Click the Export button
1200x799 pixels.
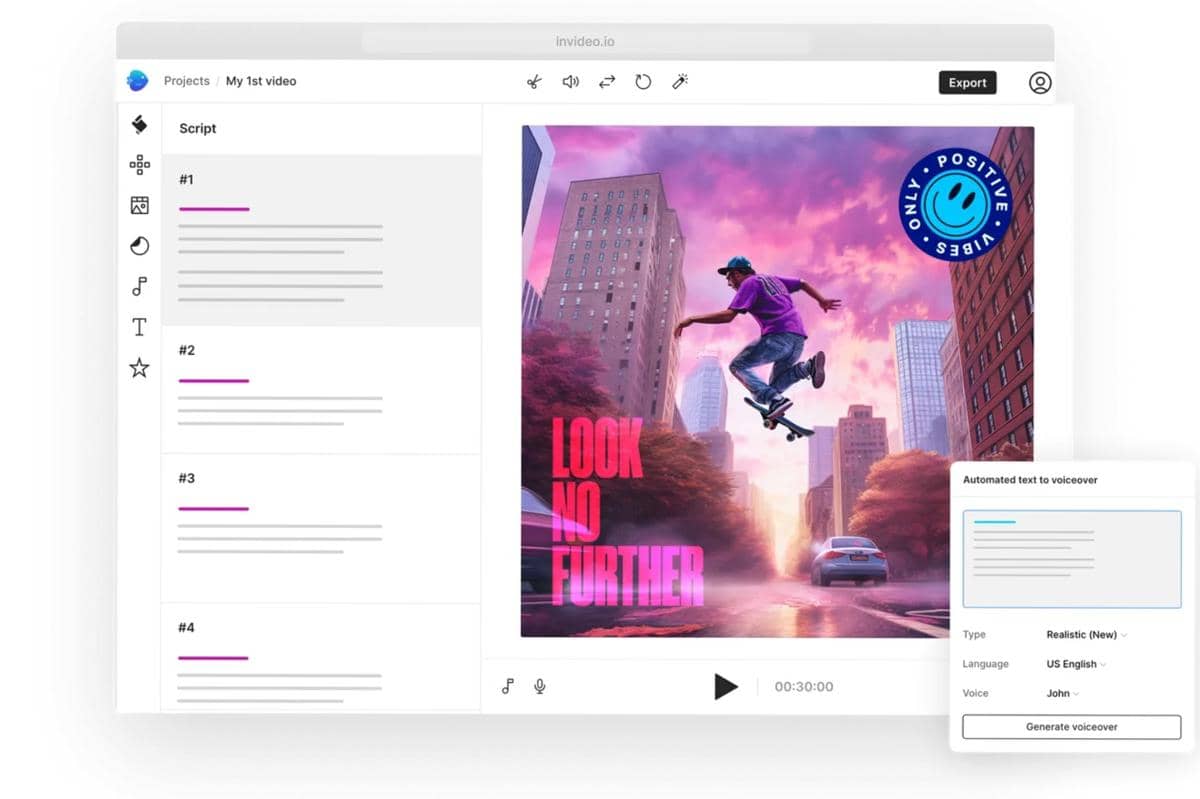[966, 82]
